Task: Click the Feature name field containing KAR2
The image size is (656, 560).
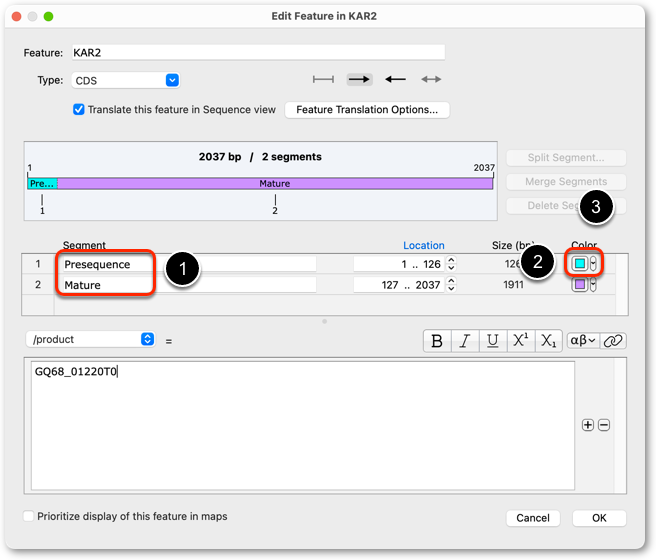Action: coord(258,53)
